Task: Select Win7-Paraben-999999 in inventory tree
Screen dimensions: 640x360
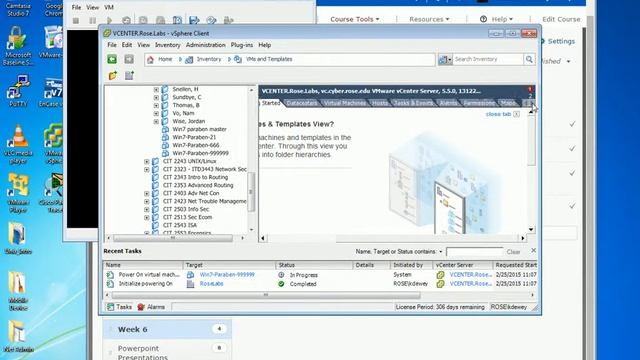Action: [x=200, y=153]
